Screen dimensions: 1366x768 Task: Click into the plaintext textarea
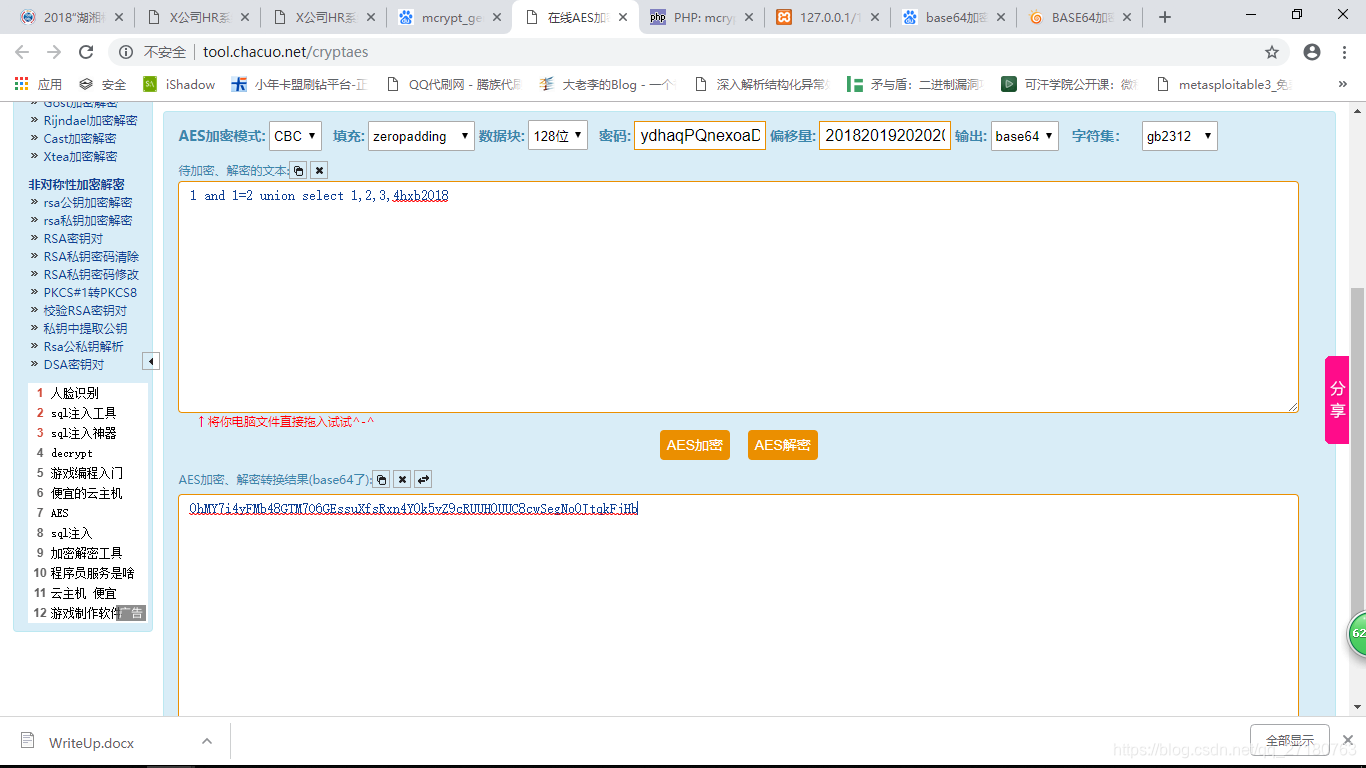click(x=738, y=297)
